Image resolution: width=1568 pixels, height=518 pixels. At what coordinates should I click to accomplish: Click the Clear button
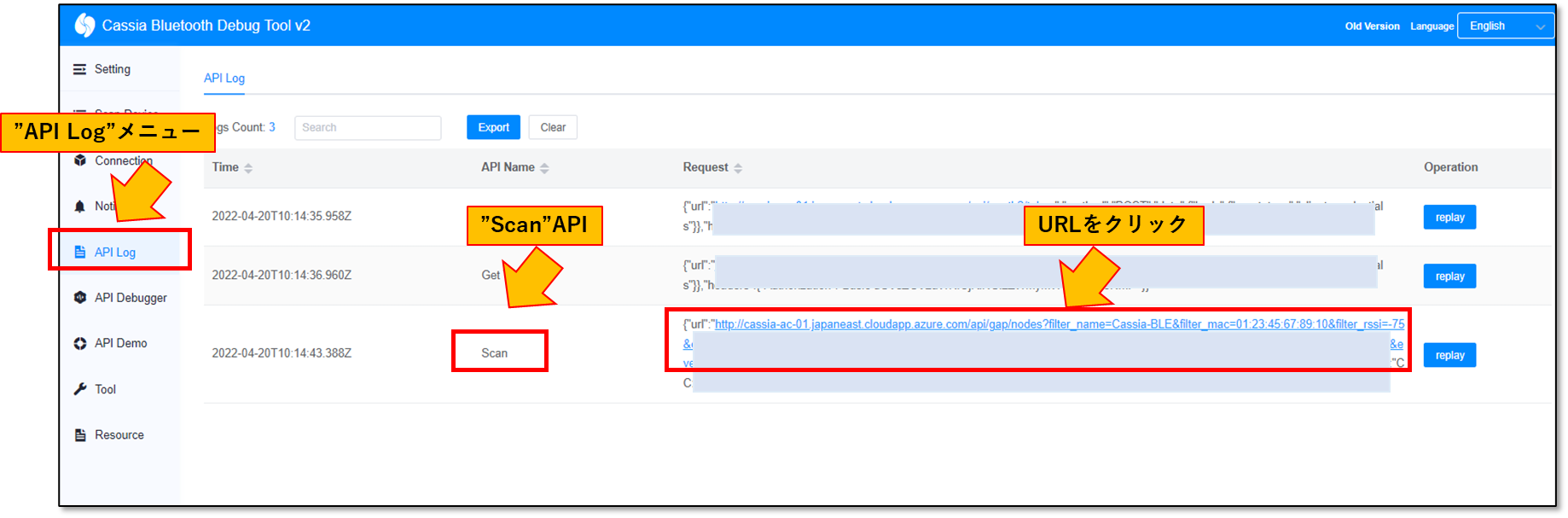pyautogui.click(x=553, y=127)
